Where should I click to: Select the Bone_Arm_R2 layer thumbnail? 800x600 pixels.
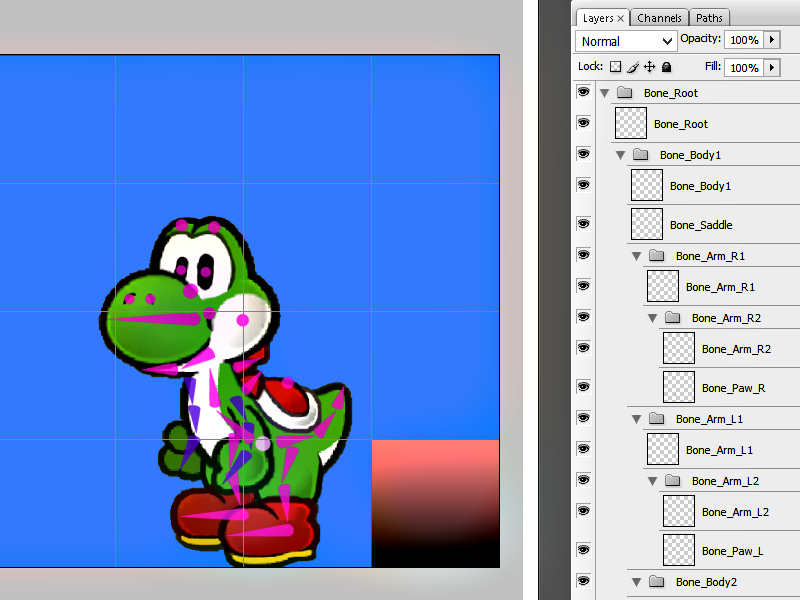click(x=679, y=348)
